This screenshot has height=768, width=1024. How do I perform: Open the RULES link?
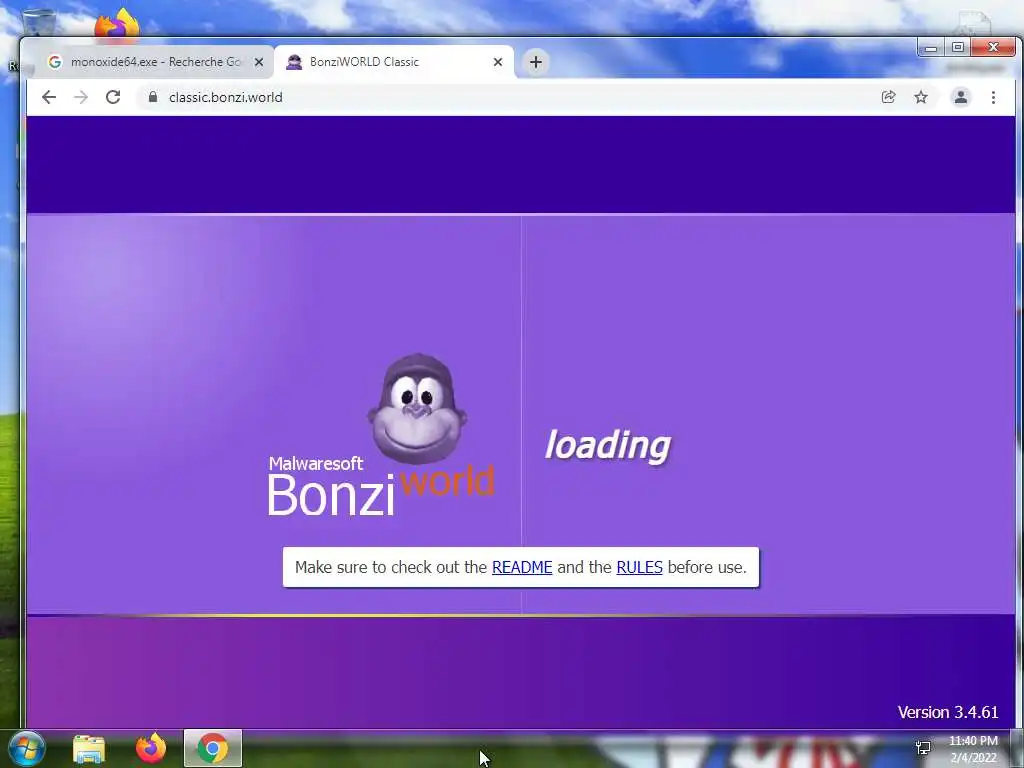click(639, 567)
